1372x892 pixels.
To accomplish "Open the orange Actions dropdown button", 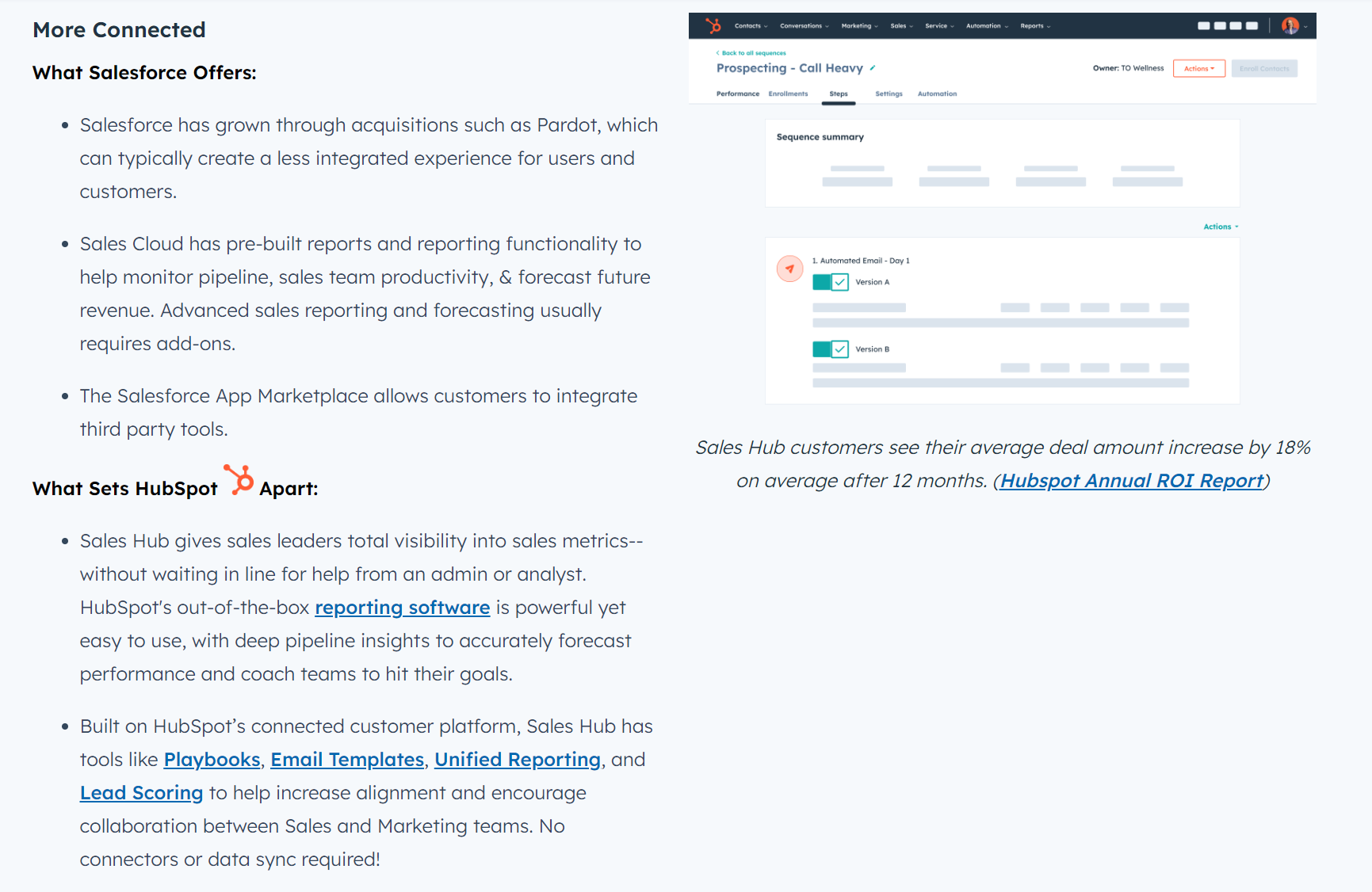I will (x=1198, y=69).
